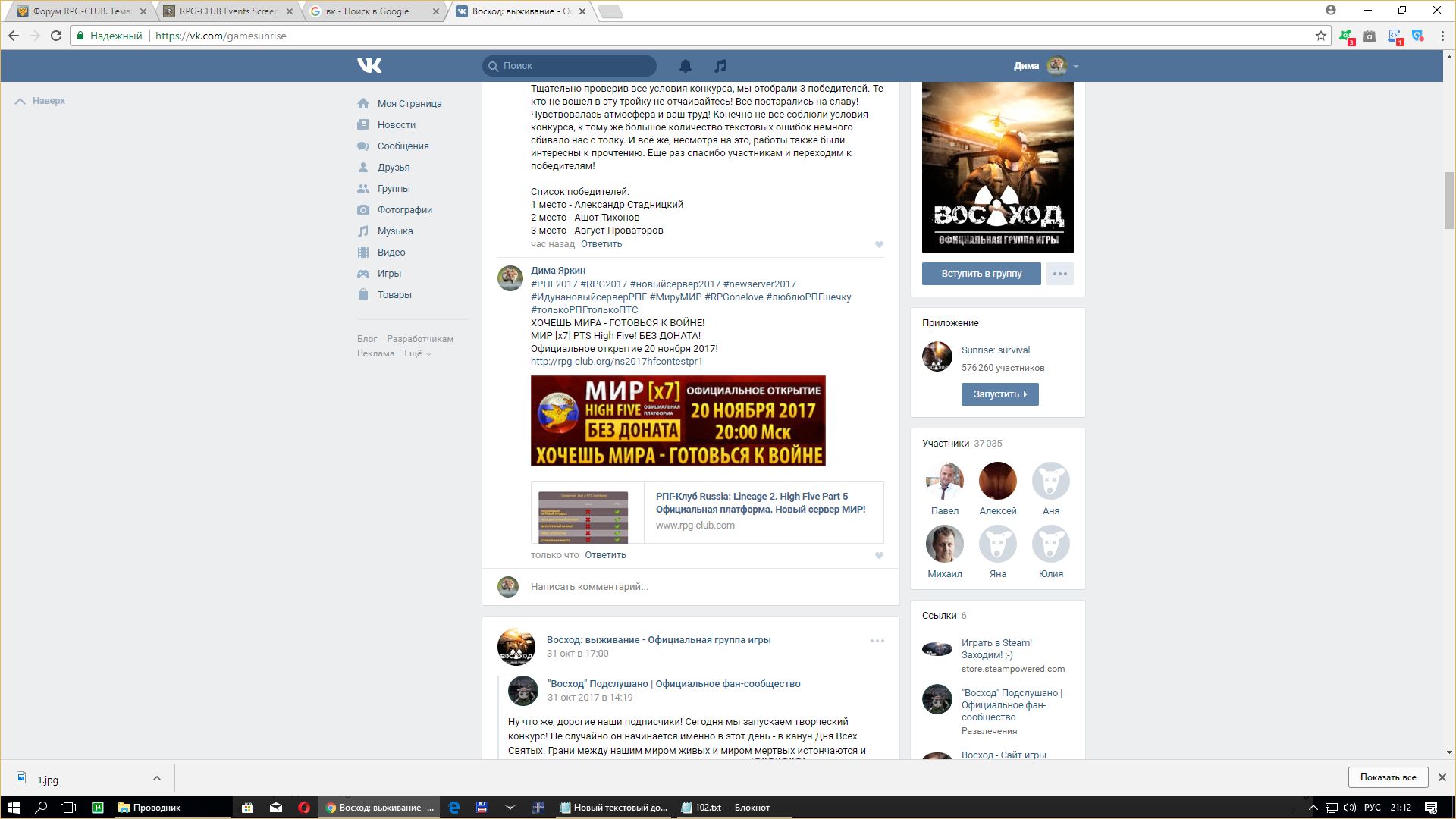
Task: Launch app with Запустить button
Action: click(x=999, y=394)
